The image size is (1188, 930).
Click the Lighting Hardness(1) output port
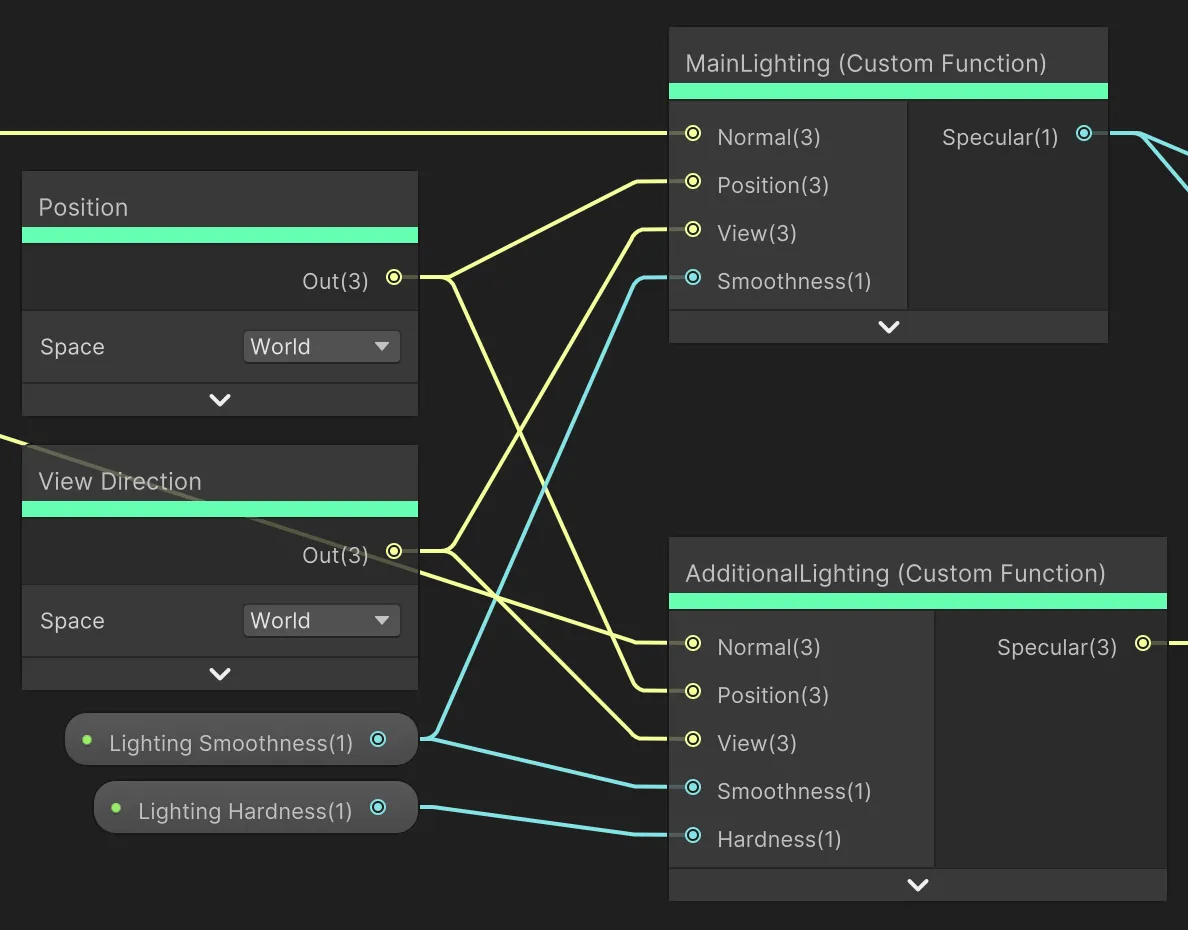378,807
